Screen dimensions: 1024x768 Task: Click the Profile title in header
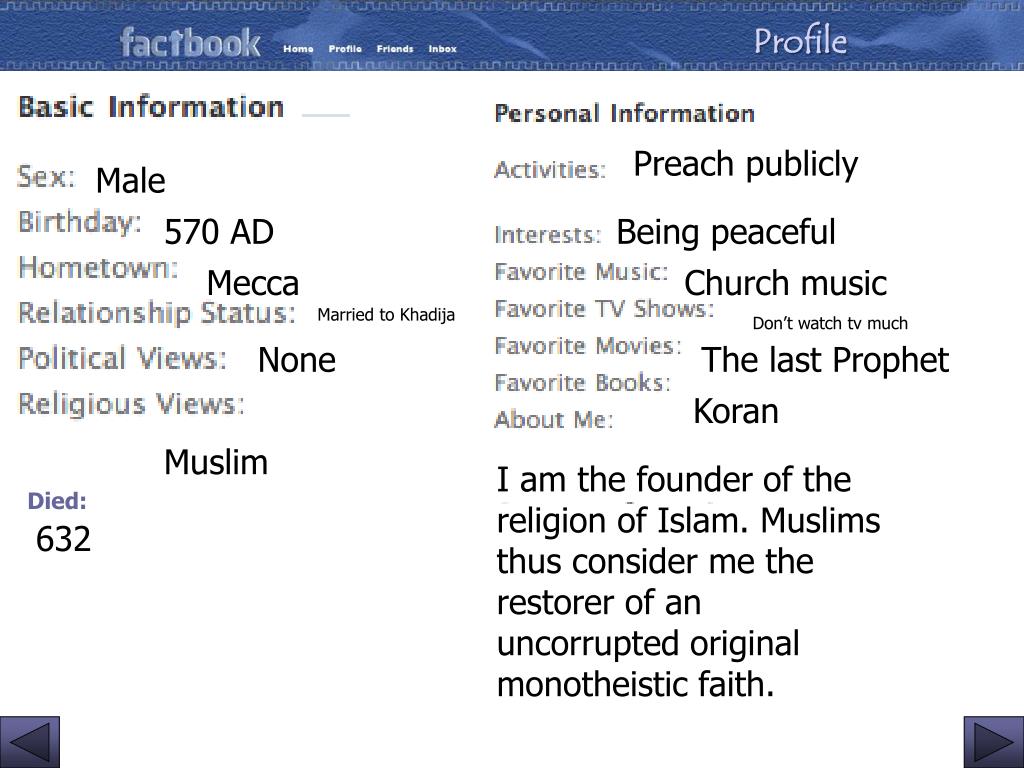pyautogui.click(x=801, y=41)
